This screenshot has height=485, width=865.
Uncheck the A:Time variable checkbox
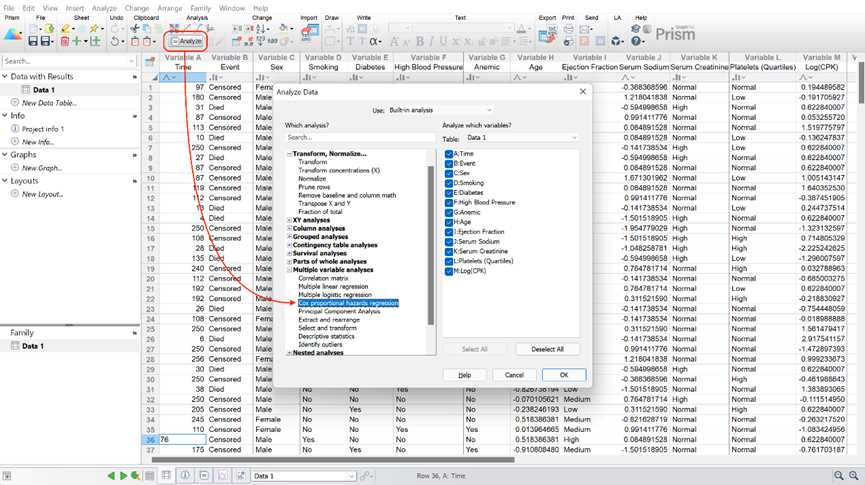[448, 154]
